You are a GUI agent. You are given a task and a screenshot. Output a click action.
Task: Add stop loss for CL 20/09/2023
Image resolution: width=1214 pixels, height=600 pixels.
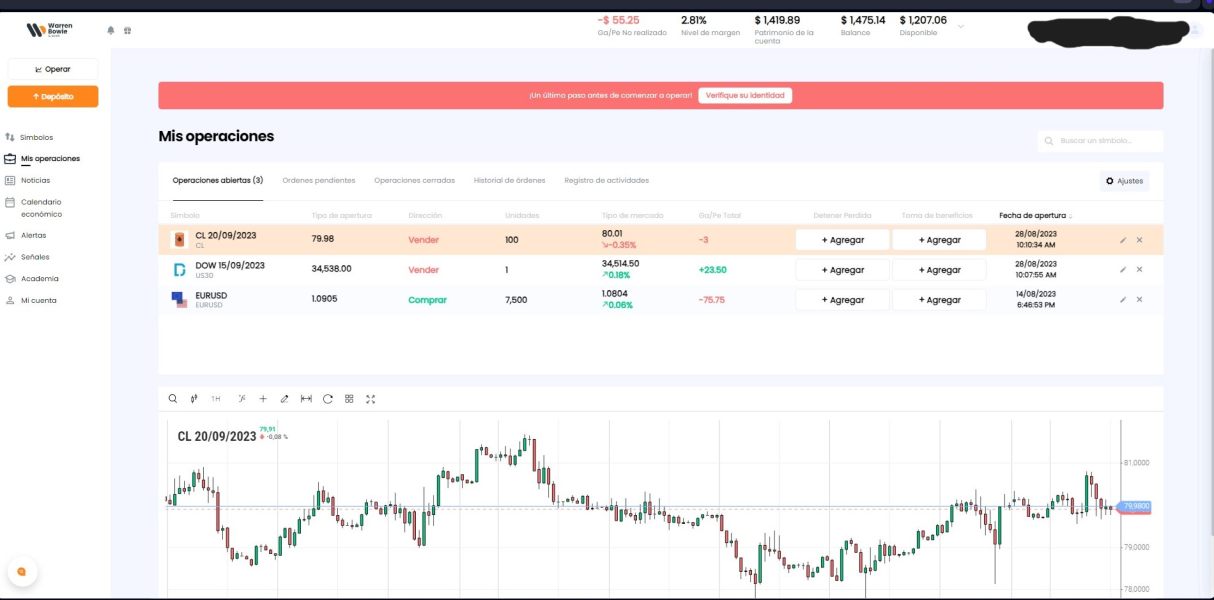(842, 240)
